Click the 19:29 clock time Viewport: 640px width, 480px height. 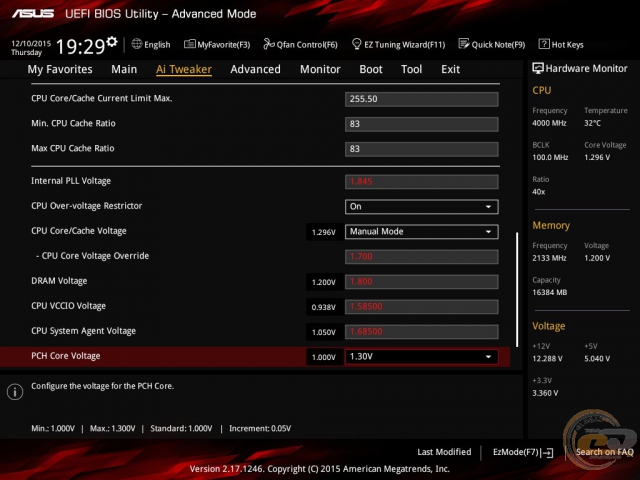point(80,46)
